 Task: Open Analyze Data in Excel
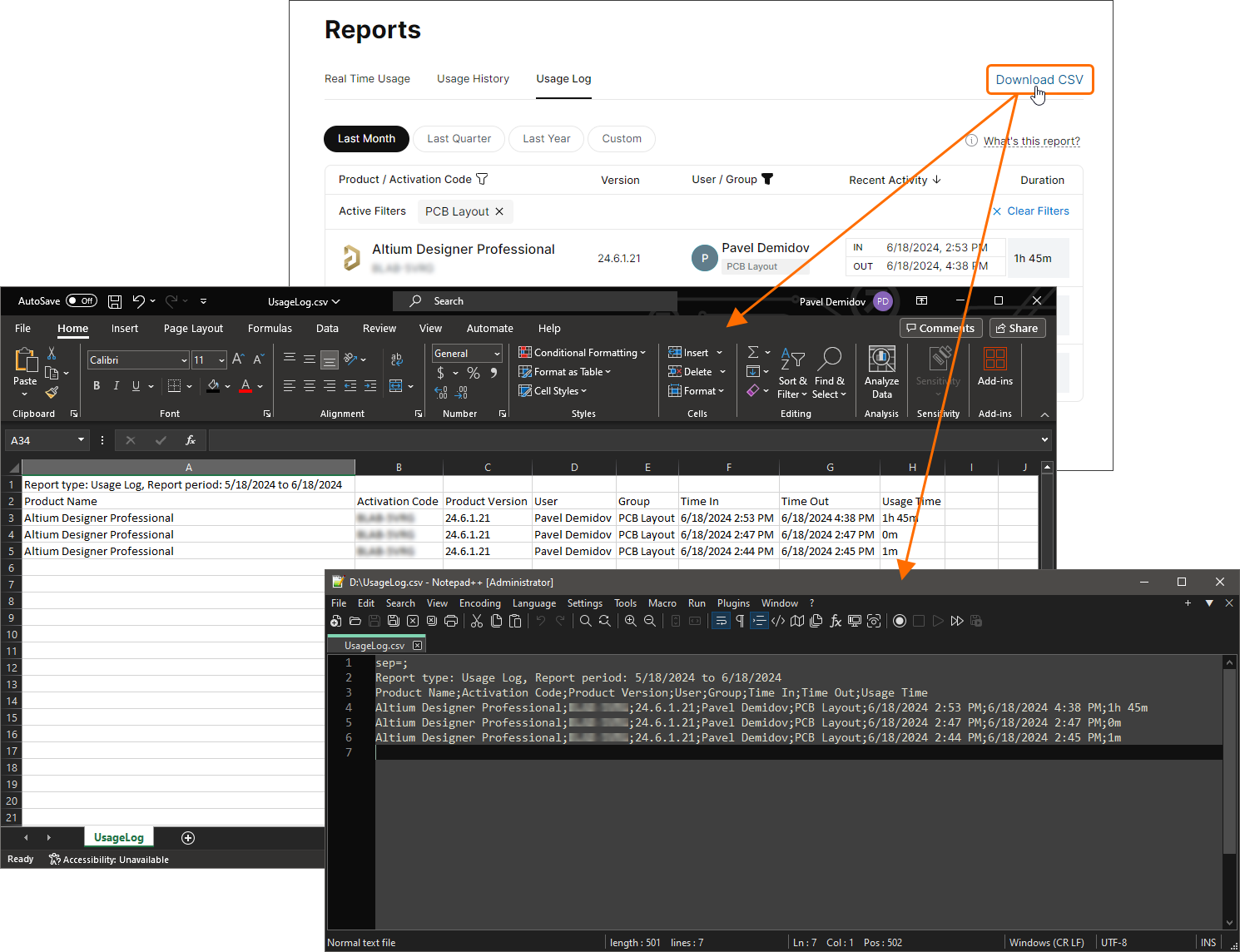(x=881, y=370)
